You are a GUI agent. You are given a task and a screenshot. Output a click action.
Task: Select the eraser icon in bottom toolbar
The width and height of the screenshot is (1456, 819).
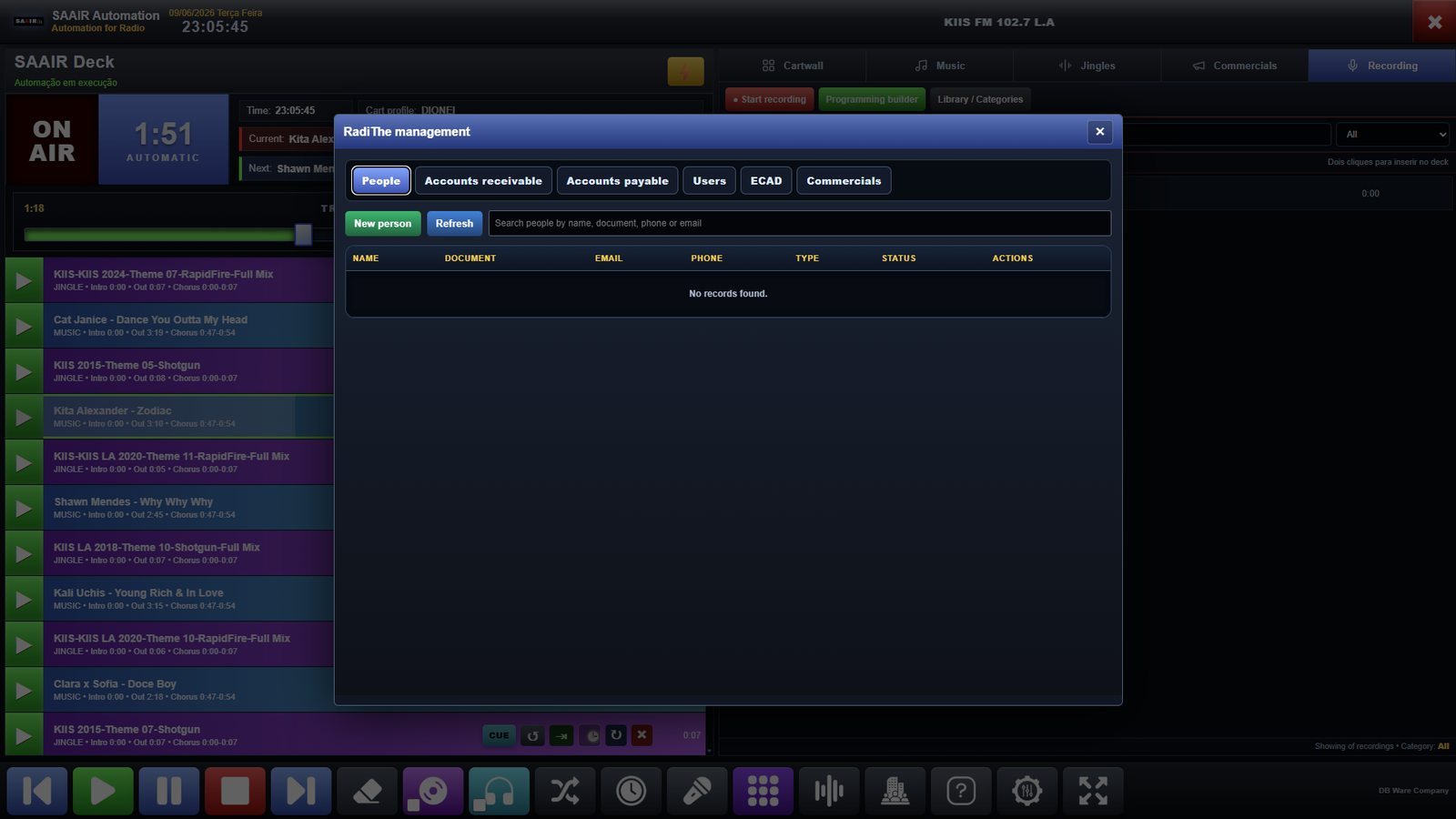click(367, 791)
